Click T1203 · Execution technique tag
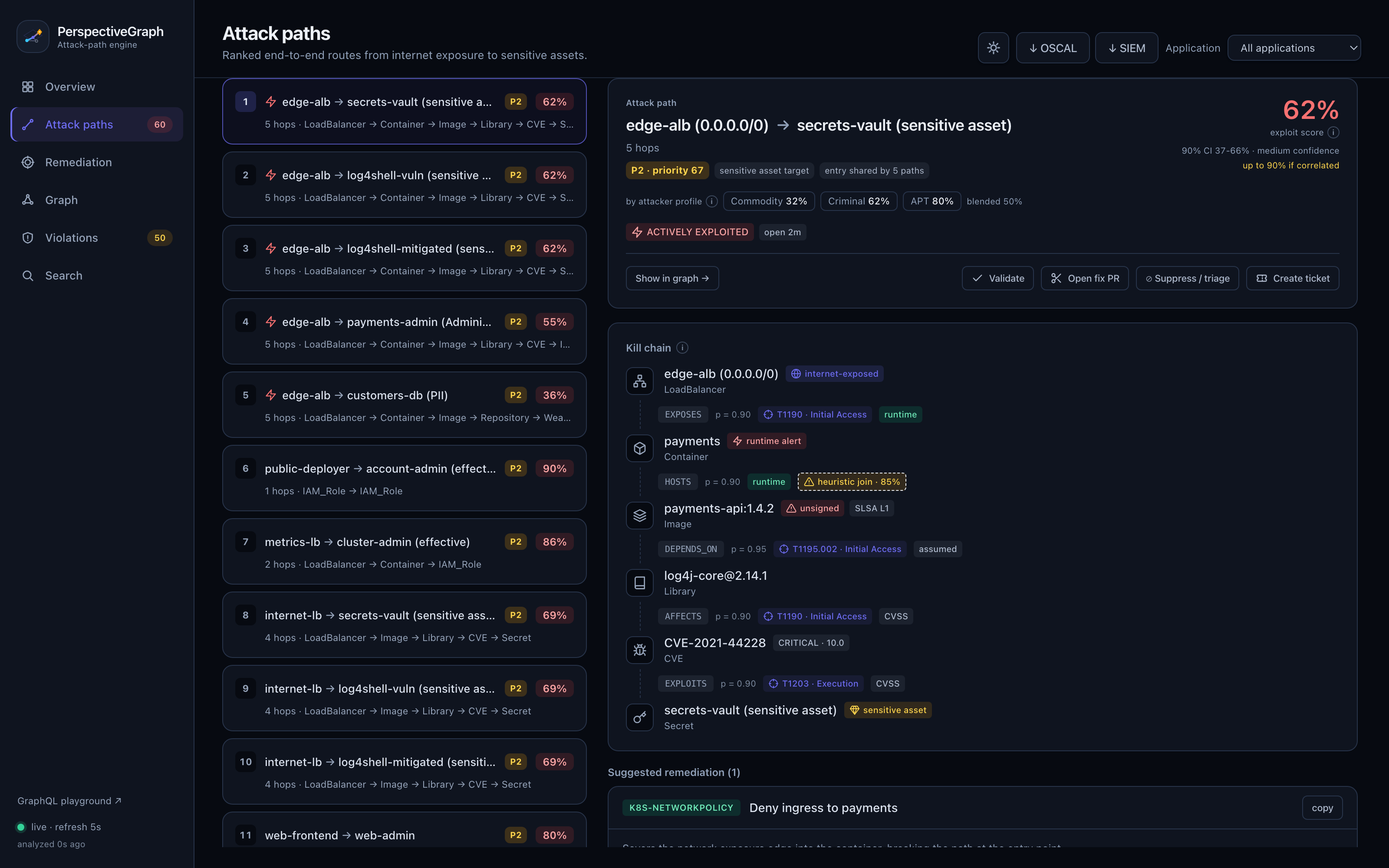1389x868 pixels. coord(813,684)
